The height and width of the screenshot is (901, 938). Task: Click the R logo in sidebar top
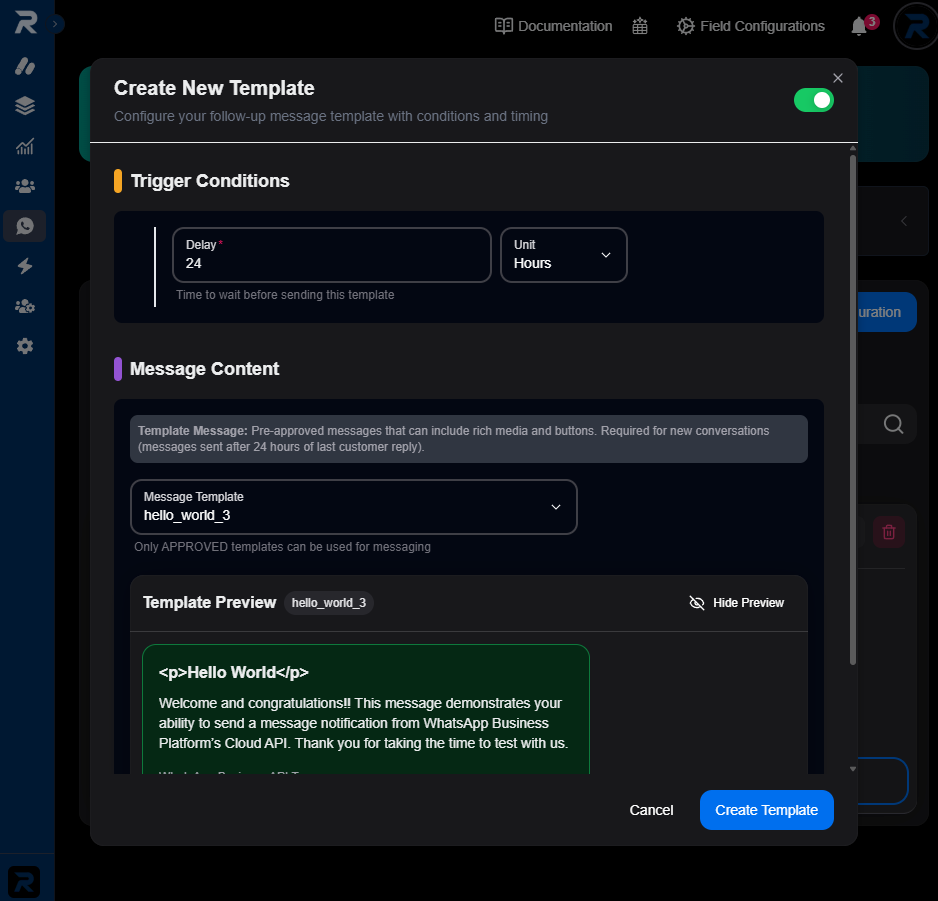coord(25,23)
